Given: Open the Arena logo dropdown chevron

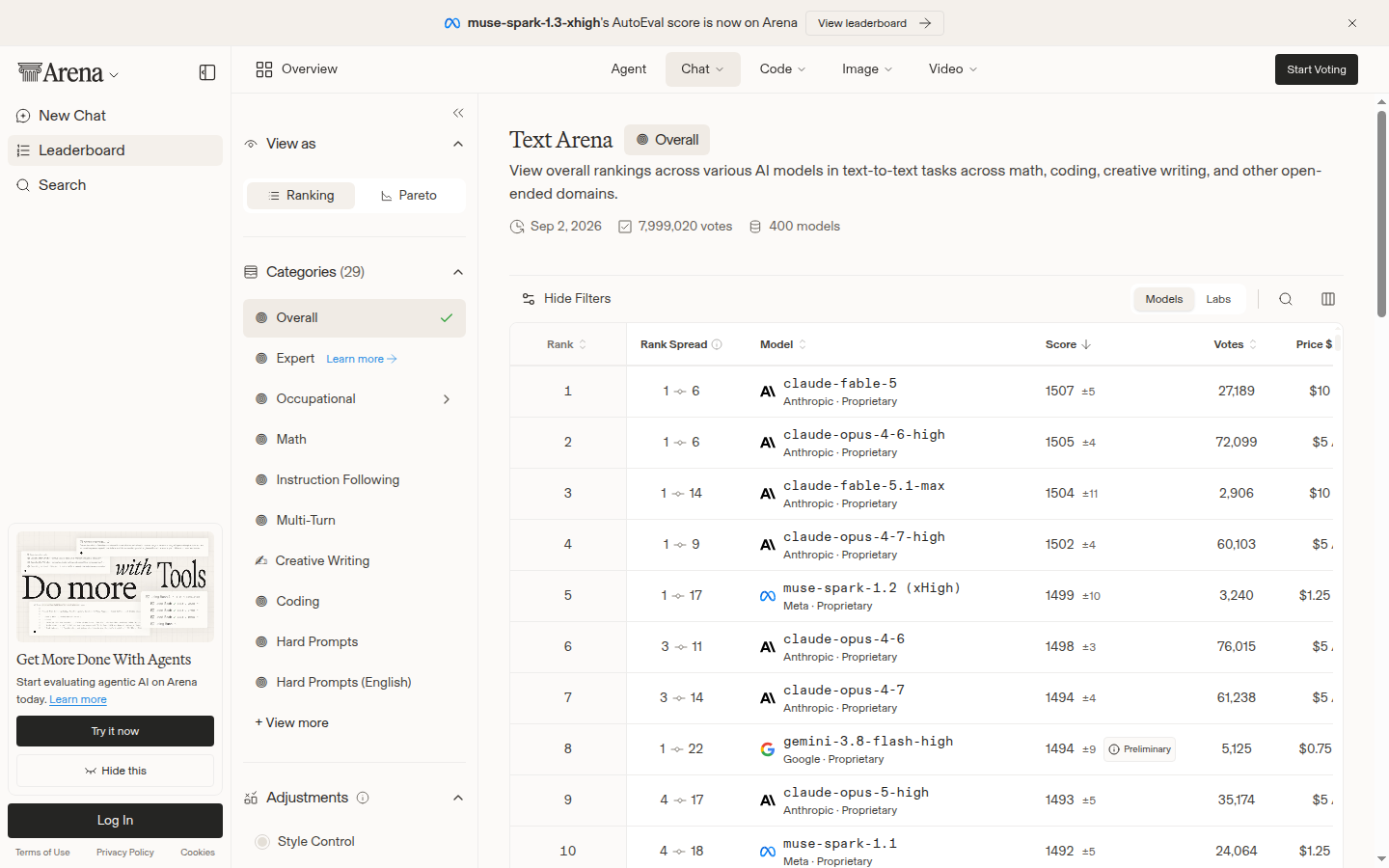Looking at the screenshot, I should pyautogui.click(x=114, y=75).
